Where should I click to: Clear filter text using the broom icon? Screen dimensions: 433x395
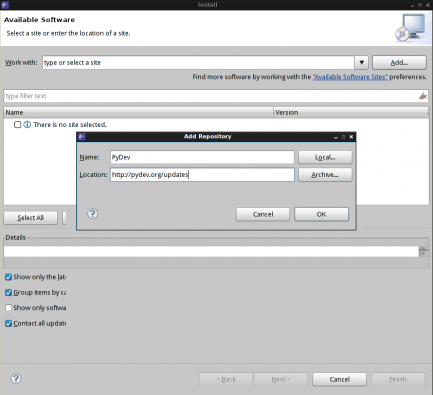(423, 96)
